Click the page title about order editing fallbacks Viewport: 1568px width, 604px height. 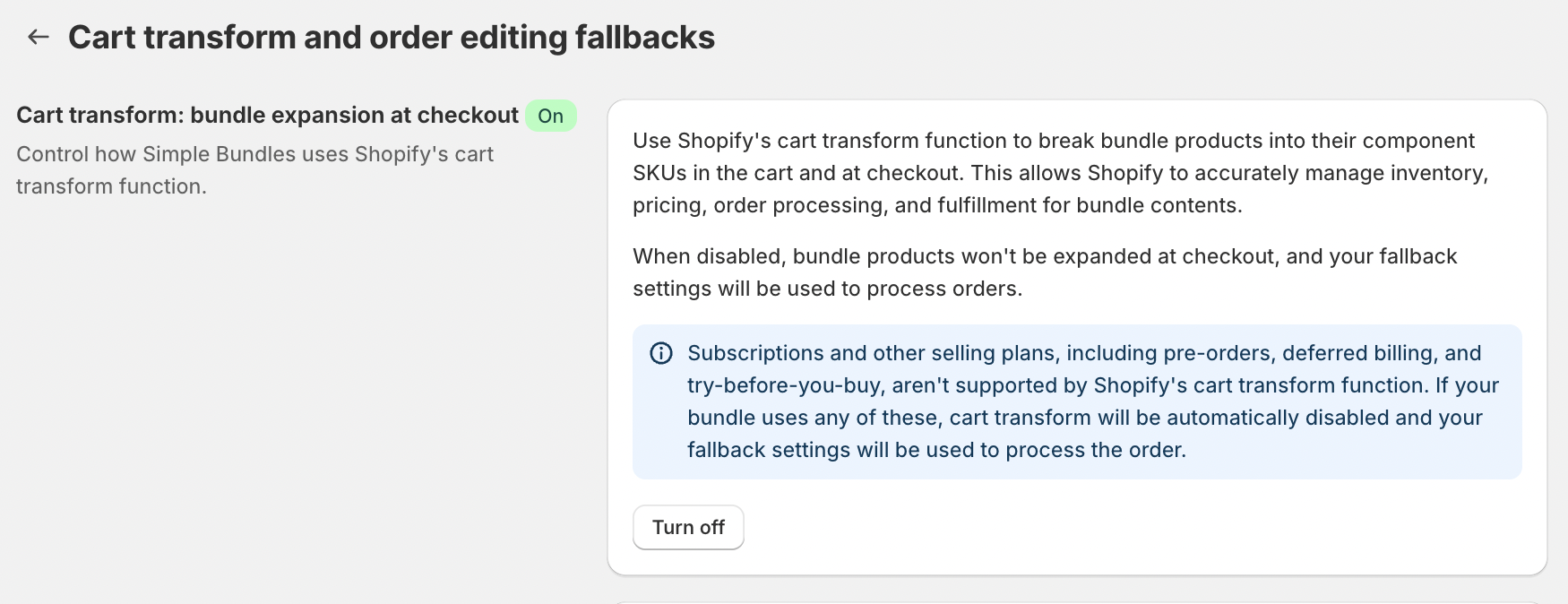click(392, 38)
